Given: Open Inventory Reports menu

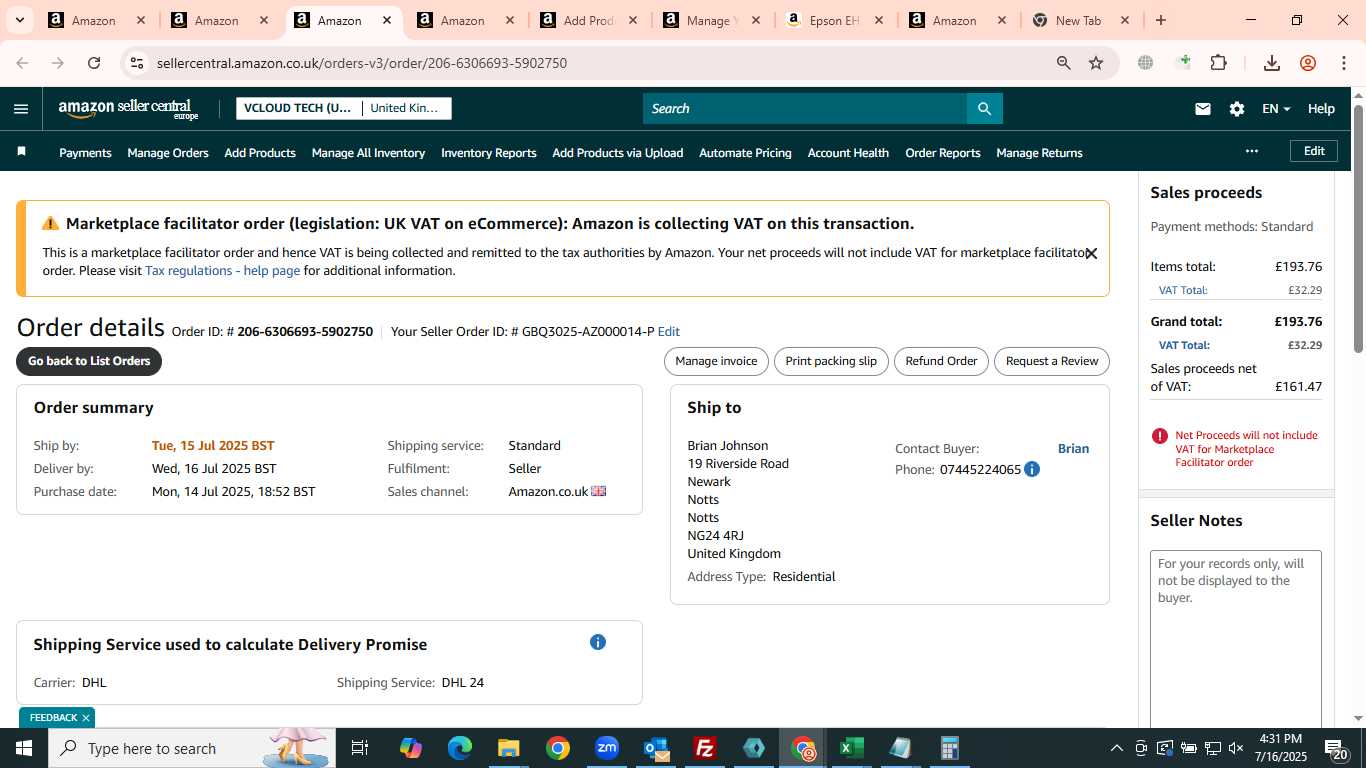Looking at the screenshot, I should (x=489, y=153).
